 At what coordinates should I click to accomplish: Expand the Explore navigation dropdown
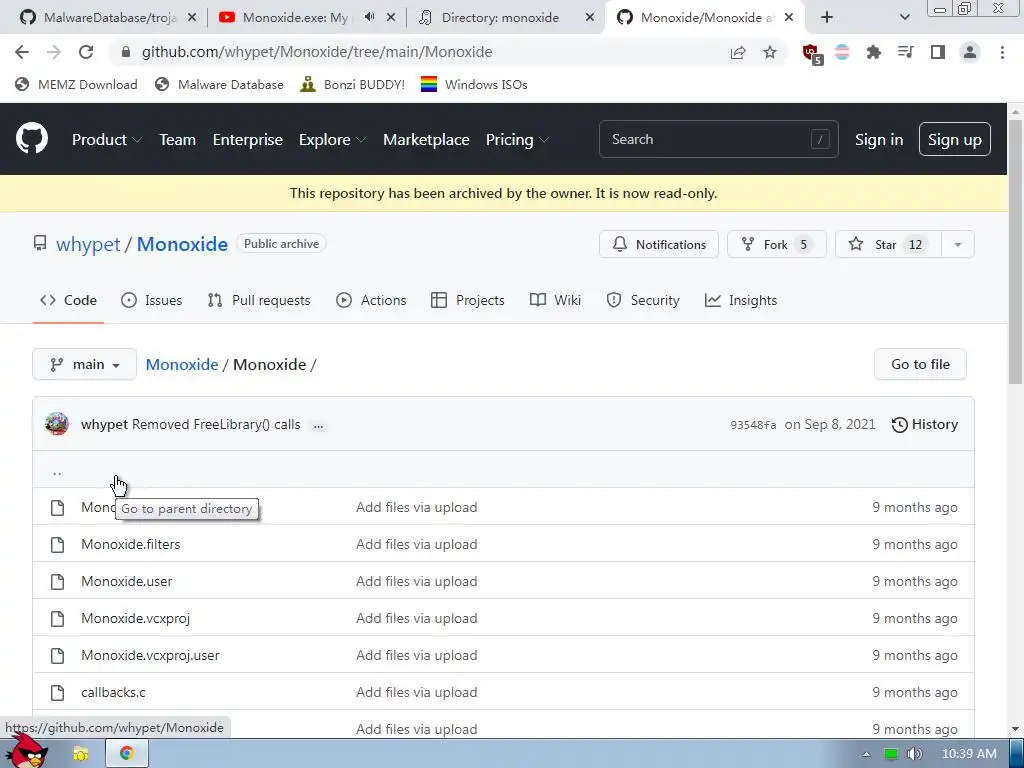point(332,140)
